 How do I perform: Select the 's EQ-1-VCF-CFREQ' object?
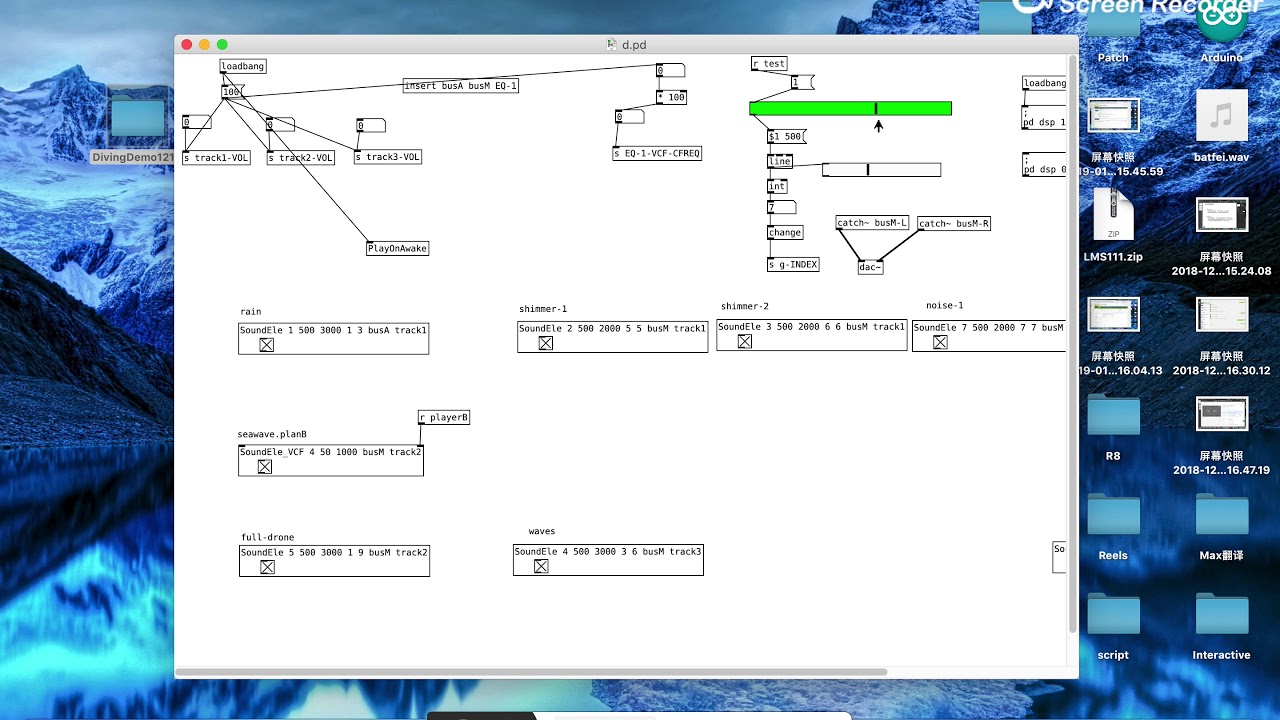[x=657, y=154]
